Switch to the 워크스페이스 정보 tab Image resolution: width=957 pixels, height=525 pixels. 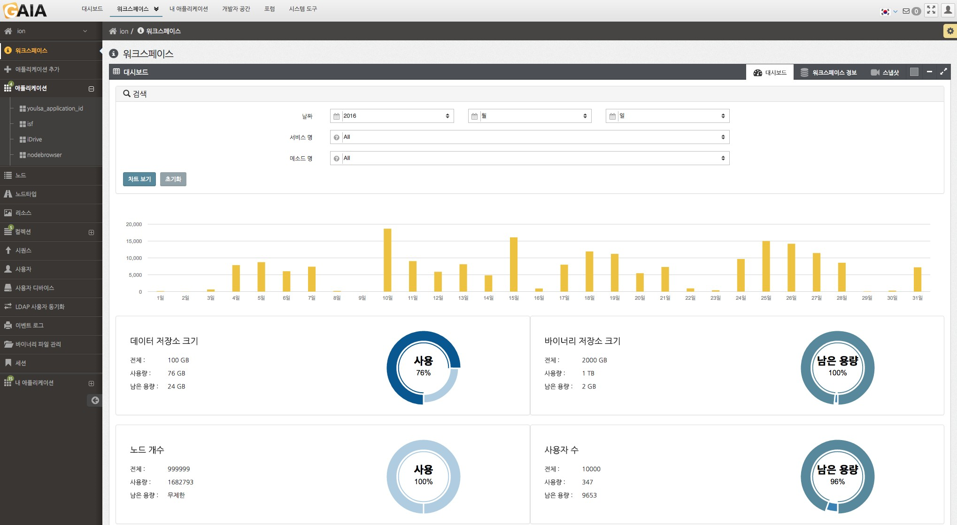(828, 72)
